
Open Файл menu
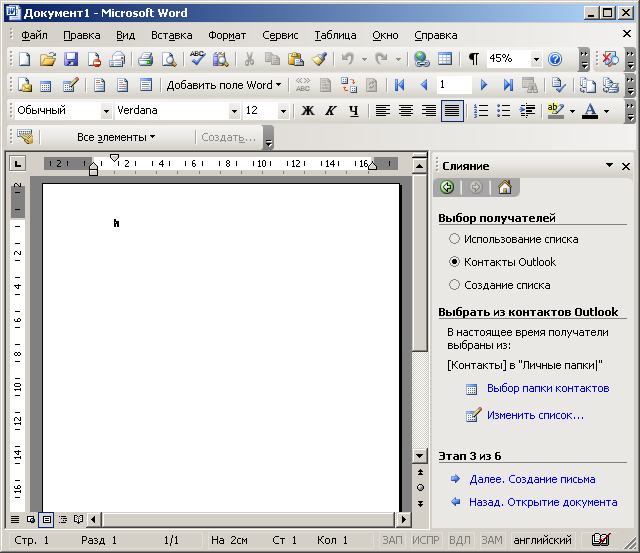click(x=34, y=35)
